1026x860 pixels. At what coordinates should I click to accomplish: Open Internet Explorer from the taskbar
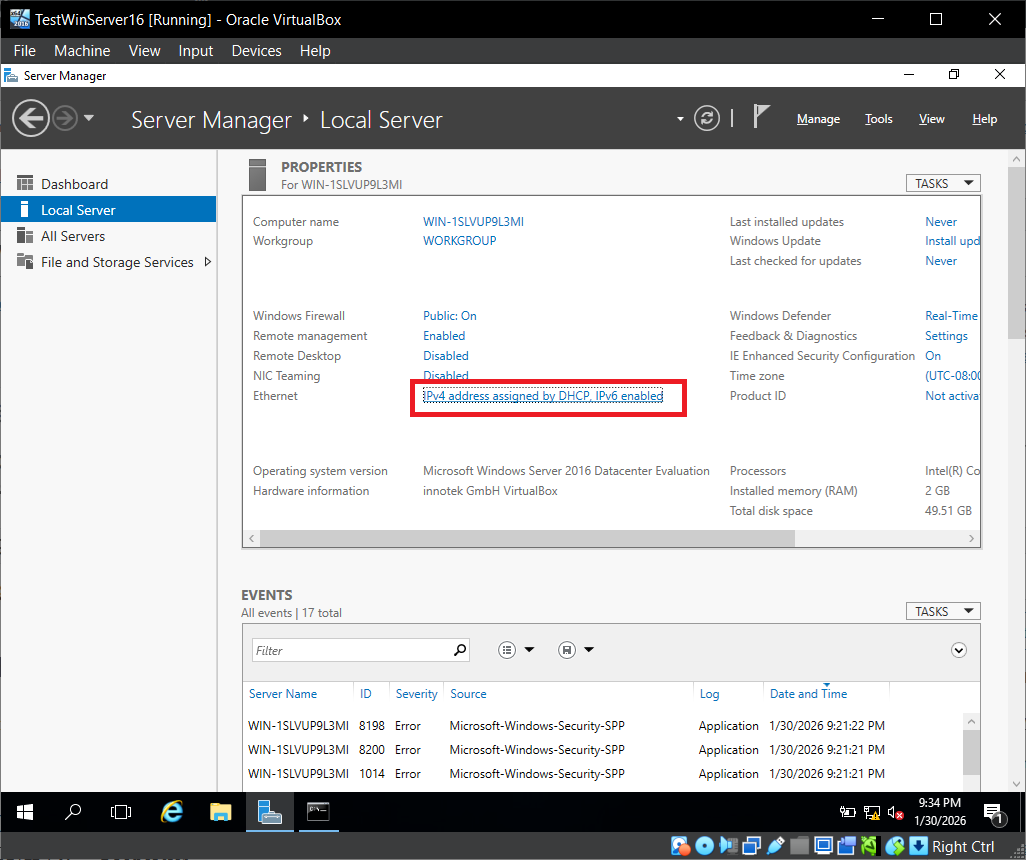click(173, 812)
